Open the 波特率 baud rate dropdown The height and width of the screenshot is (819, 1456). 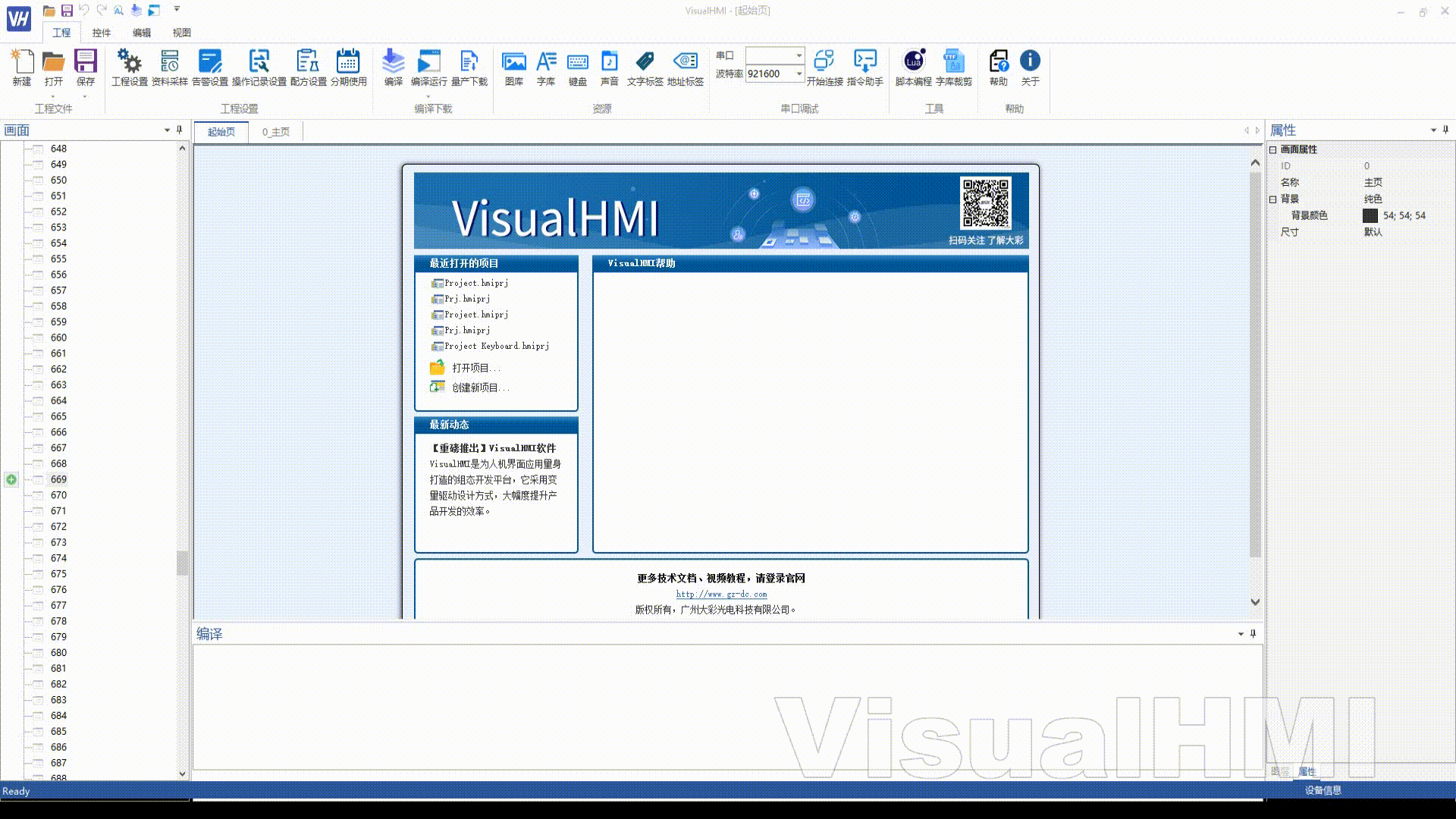pos(799,74)
